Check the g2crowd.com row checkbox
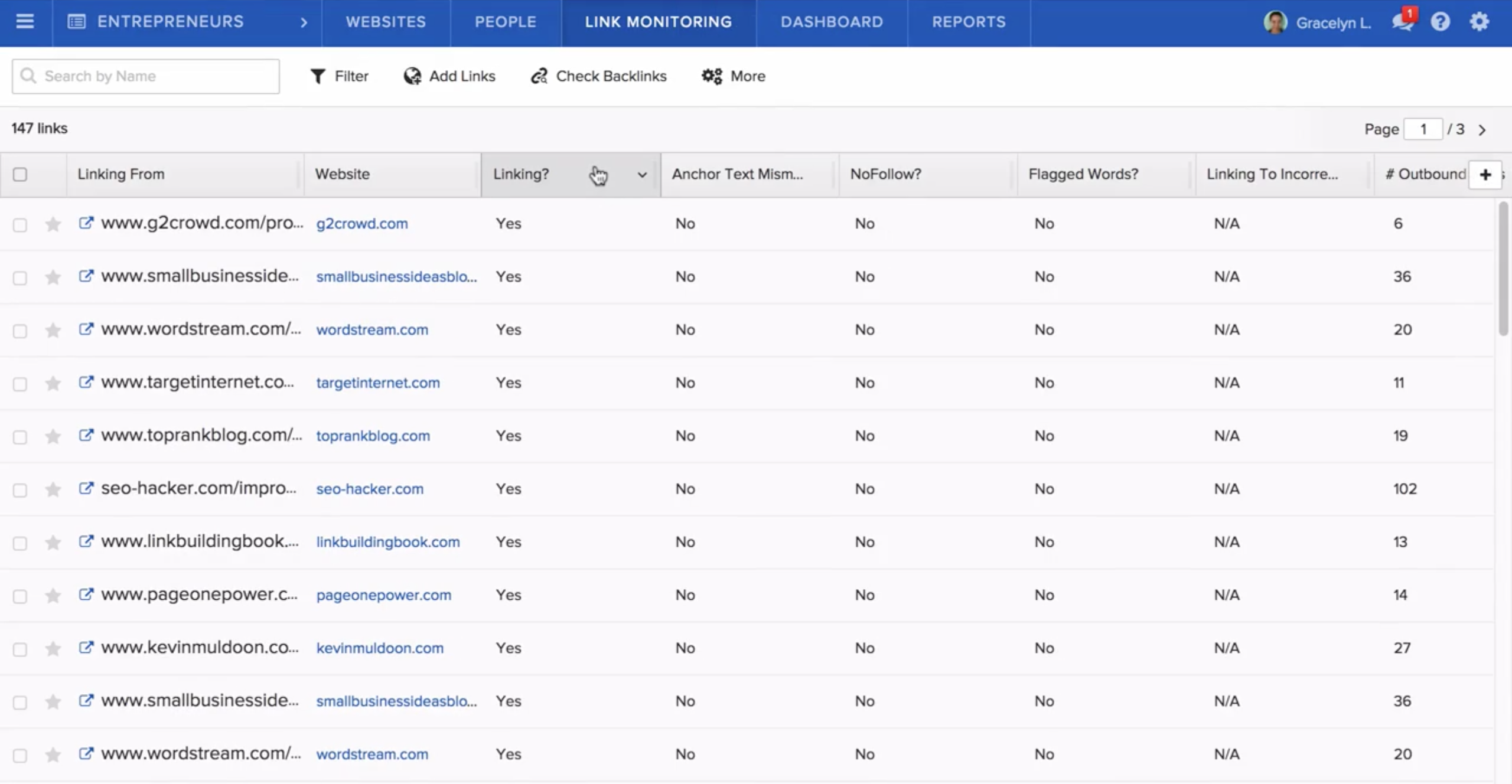This screenshot has width=1512, height=784. tap(20, 225)
